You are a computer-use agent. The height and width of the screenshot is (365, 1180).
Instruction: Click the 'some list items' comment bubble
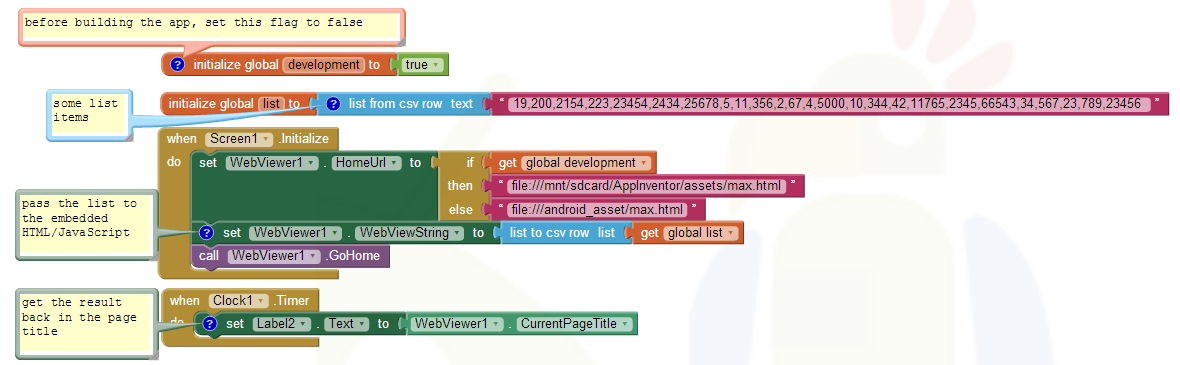(89, 114)
